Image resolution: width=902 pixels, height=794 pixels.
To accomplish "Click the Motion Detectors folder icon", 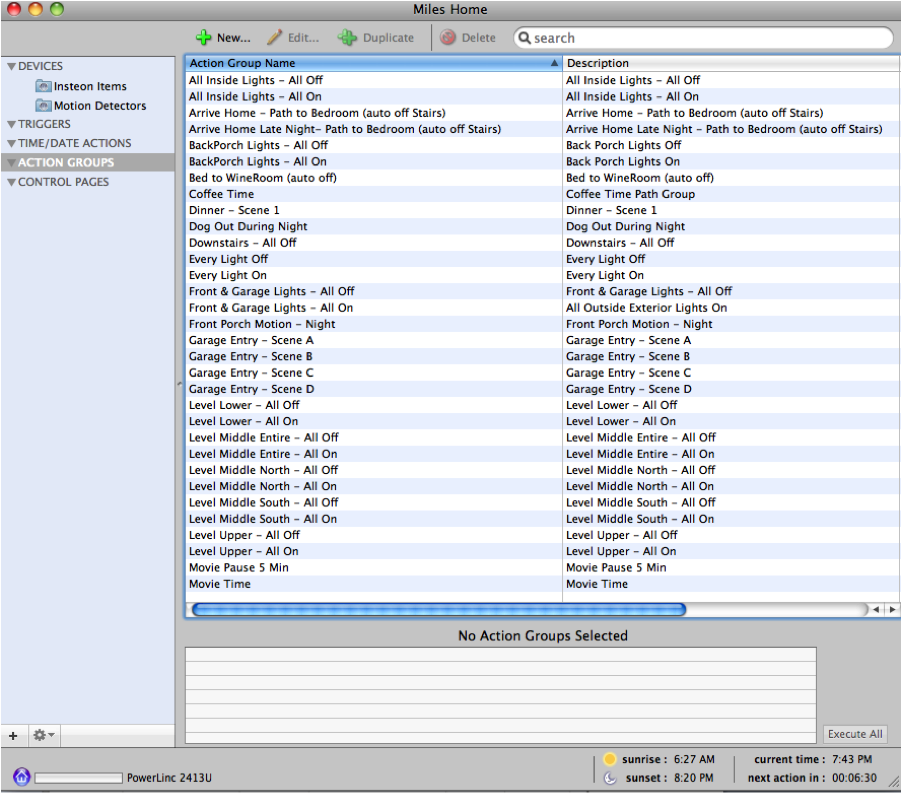I will point(43,106).
